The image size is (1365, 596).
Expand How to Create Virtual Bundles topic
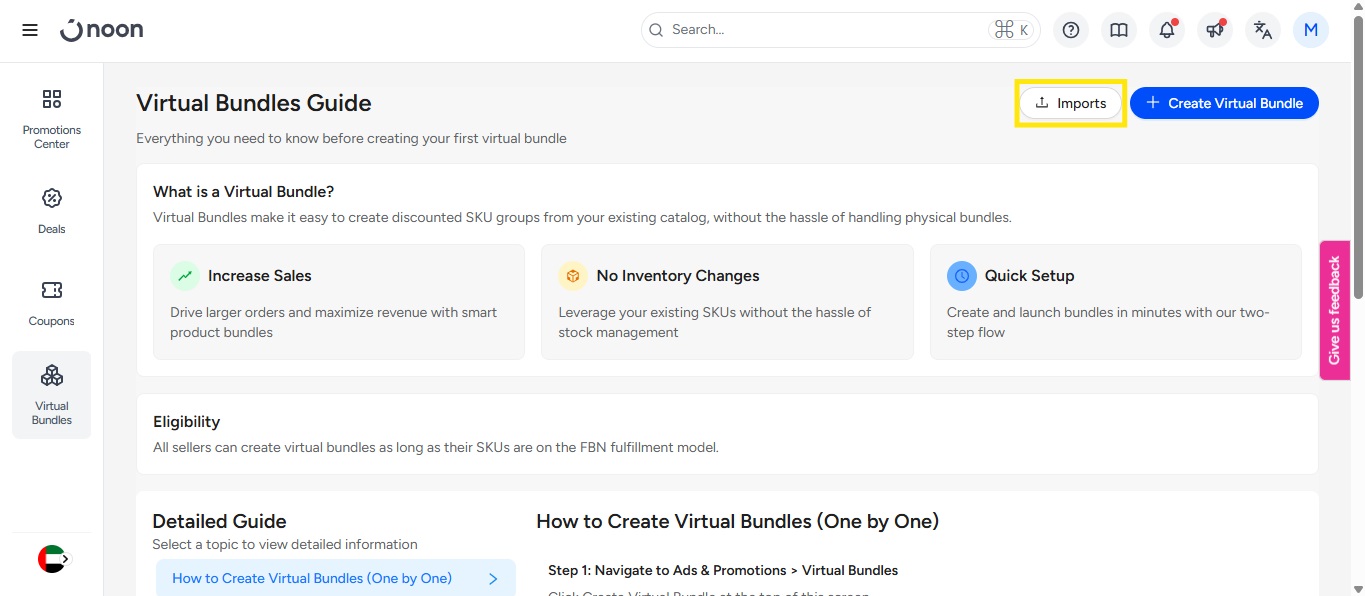coord(335,578)
